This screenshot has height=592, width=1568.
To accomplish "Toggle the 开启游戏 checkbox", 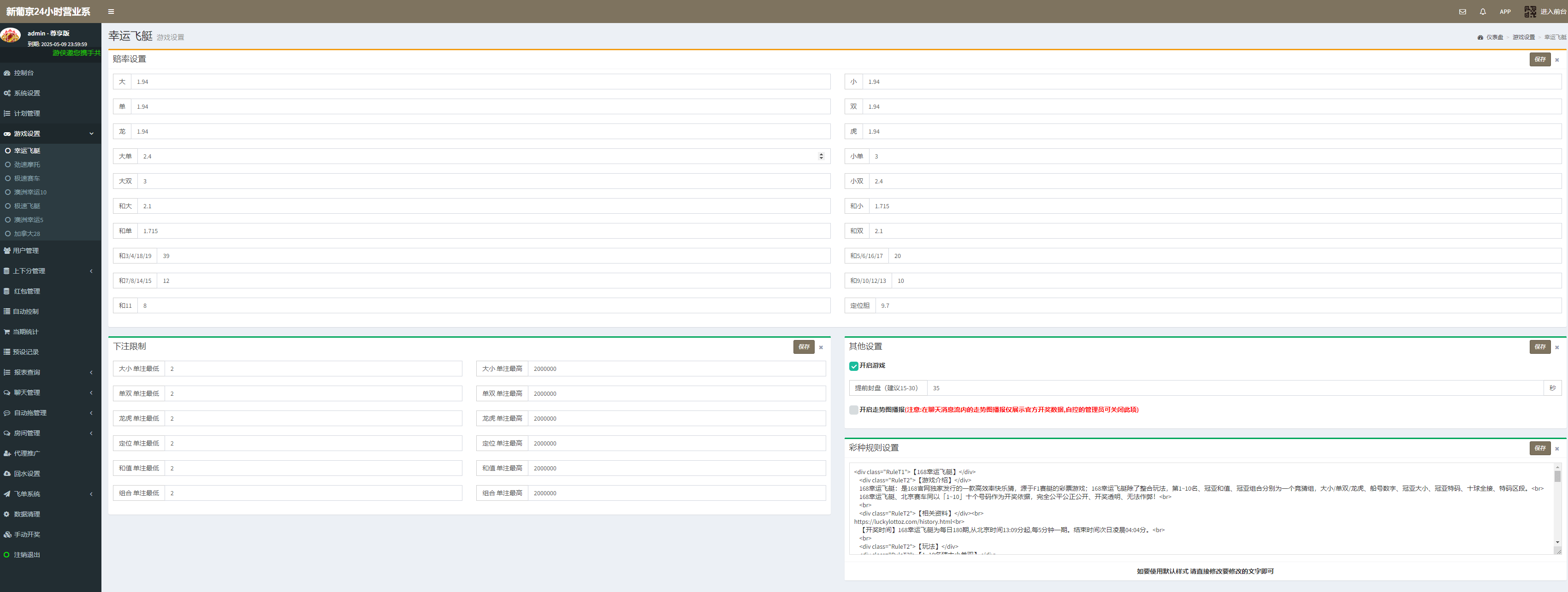I will (853, 366).
